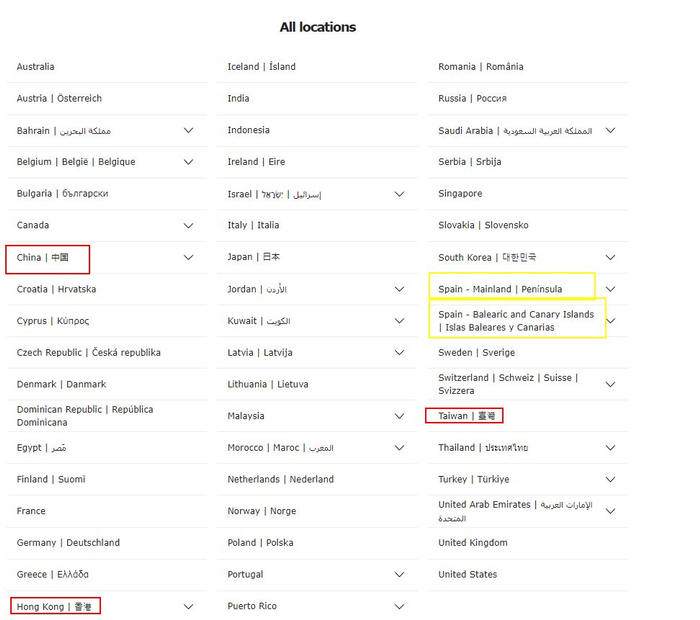This screenshot has width=700, height=620.
Task: Expand the Switzerland language chevron
Action: click(x=610, y=384)
